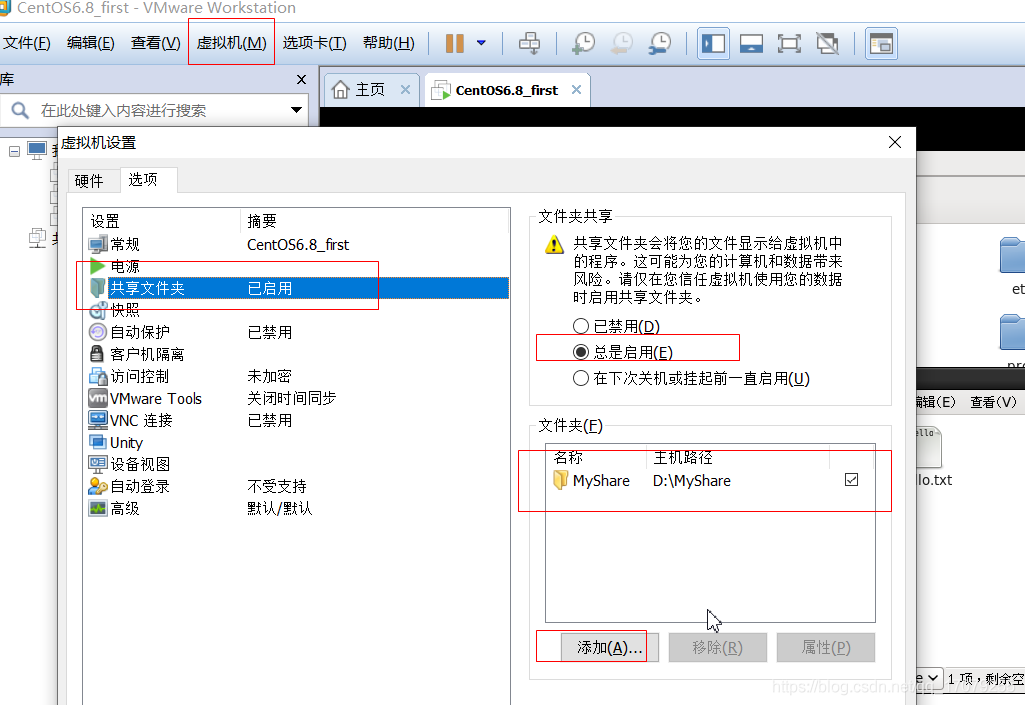This screenshot has height=705, width=1025.
Task: Select the 已禁用(D) radio button
Action: (580, 326)
